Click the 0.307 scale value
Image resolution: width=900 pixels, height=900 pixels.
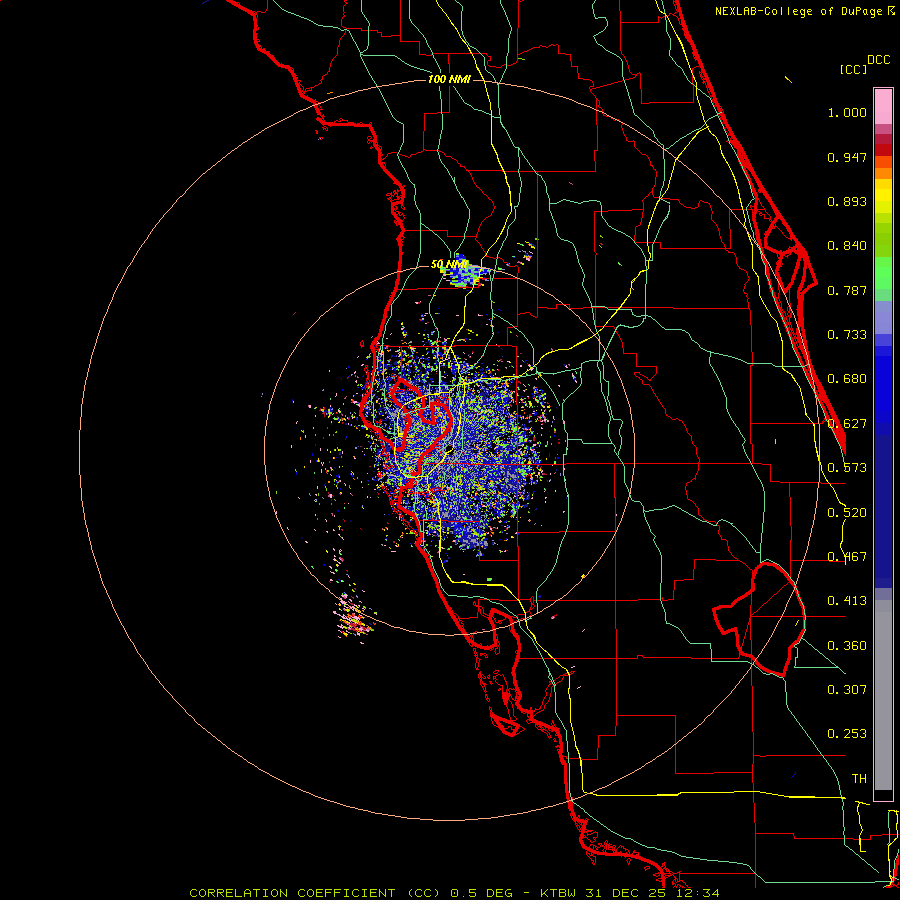coord(847,689)
